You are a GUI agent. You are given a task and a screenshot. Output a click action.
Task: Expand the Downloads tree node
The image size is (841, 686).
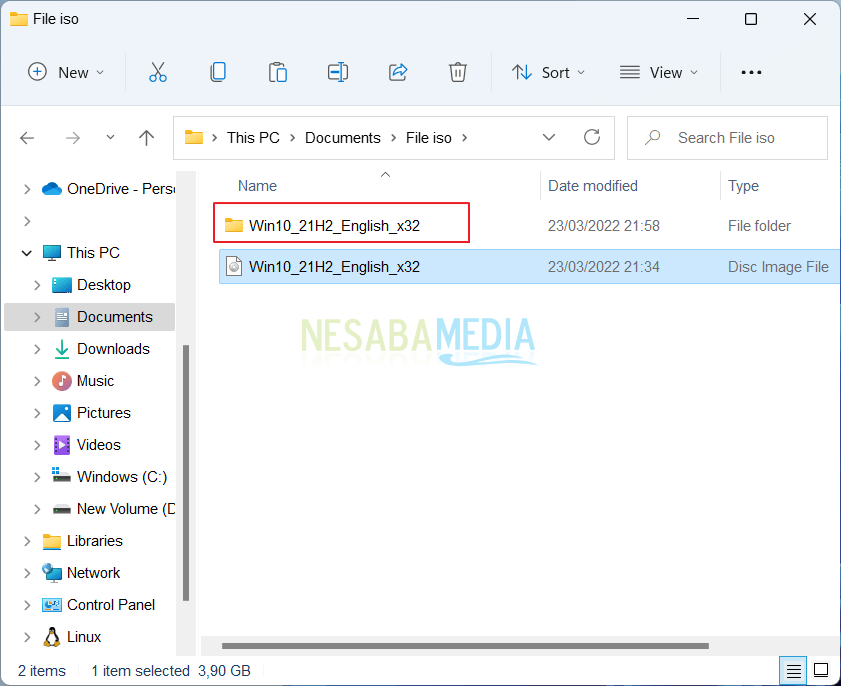(37, 349)
